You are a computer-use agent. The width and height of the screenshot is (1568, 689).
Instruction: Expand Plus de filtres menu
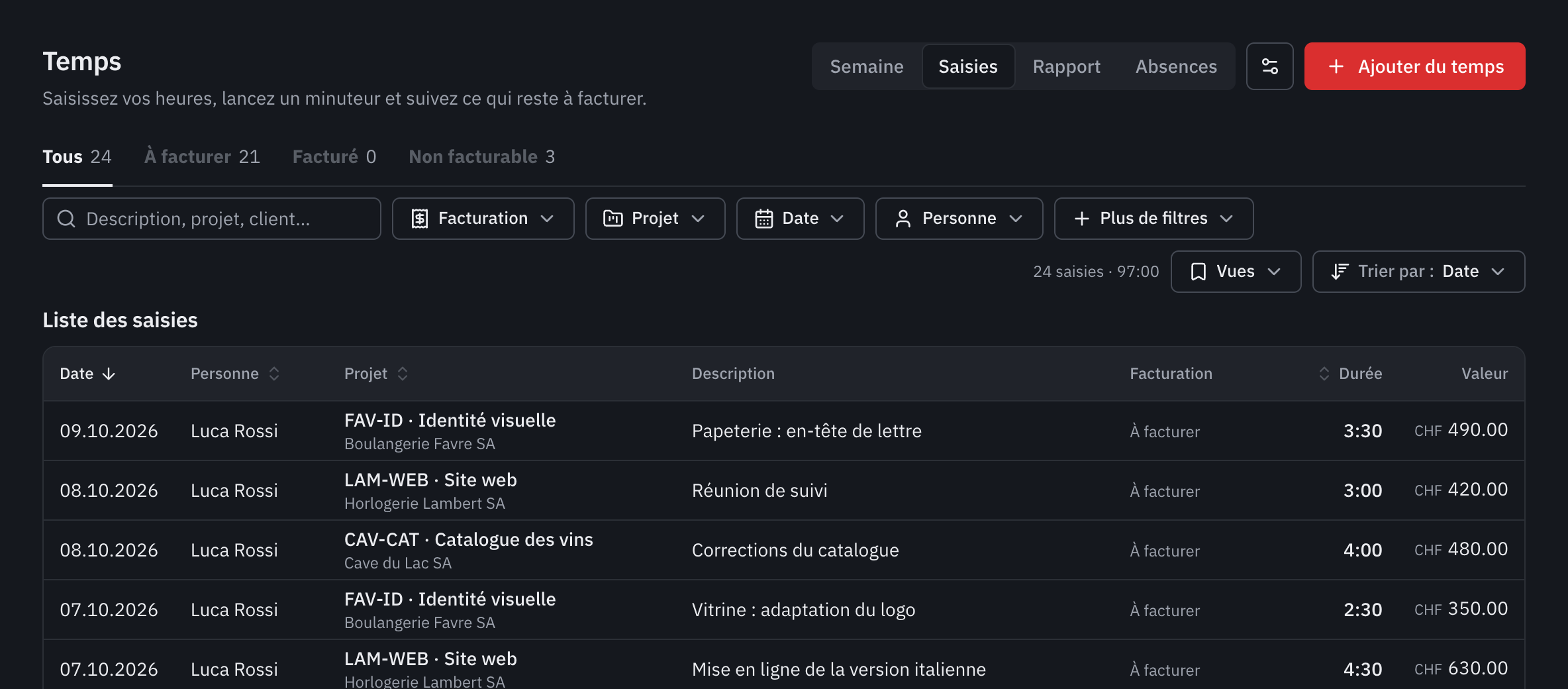pyautogui.click(x=1153, y=219)
